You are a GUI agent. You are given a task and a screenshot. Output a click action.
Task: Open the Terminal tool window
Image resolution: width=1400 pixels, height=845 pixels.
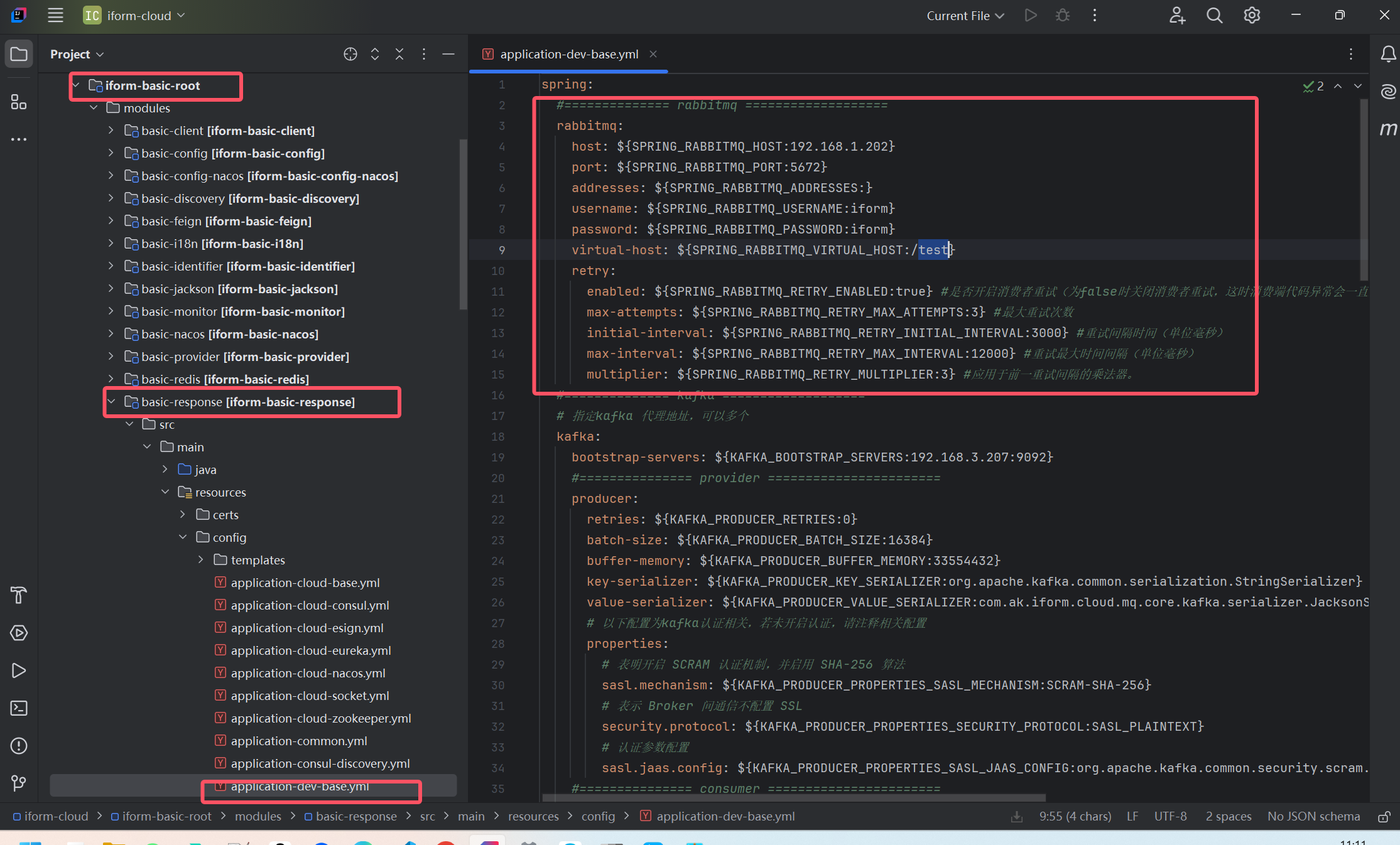click(x=19, y=708)
